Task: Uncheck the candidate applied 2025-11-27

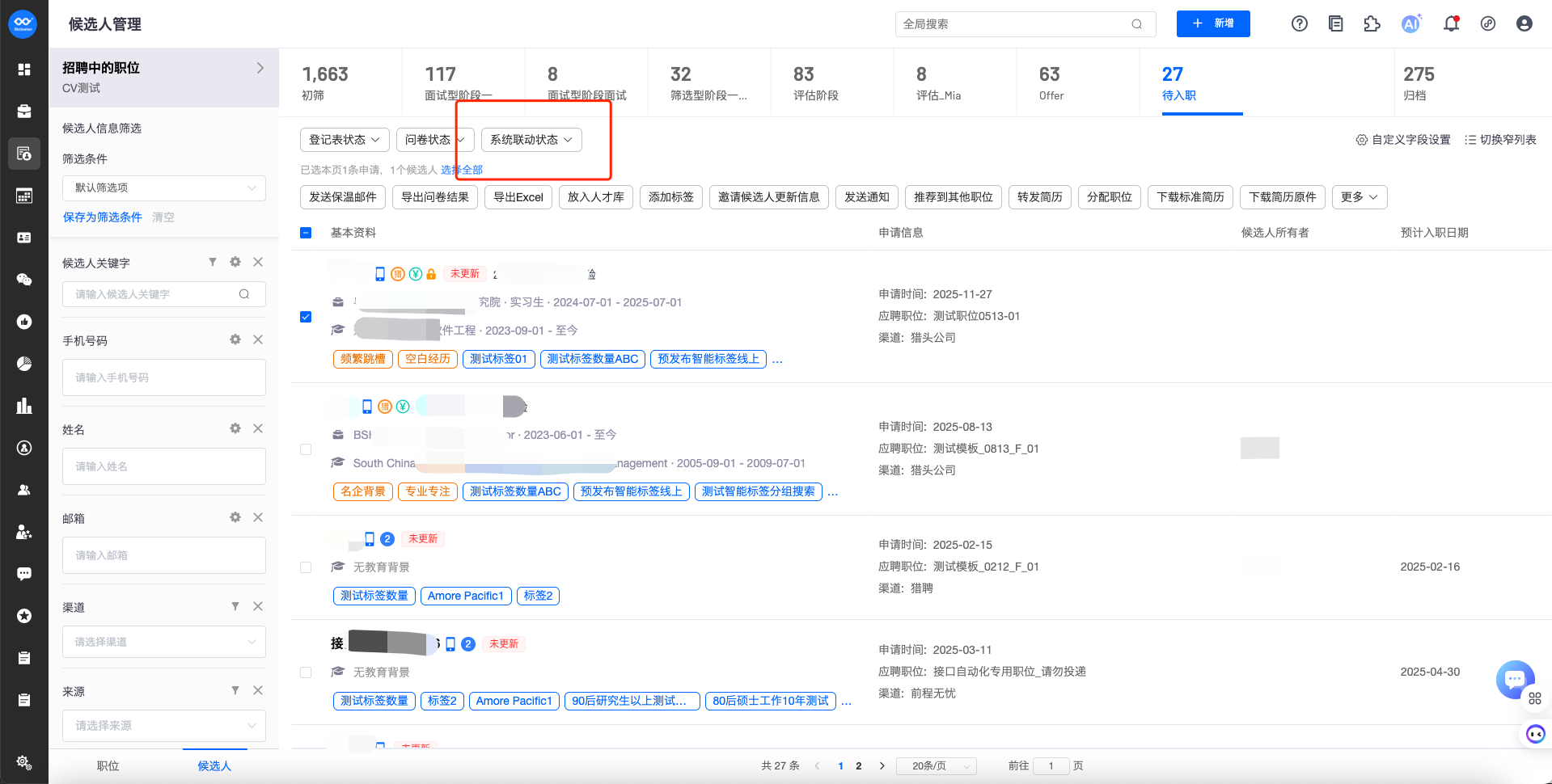Action: 306,317
